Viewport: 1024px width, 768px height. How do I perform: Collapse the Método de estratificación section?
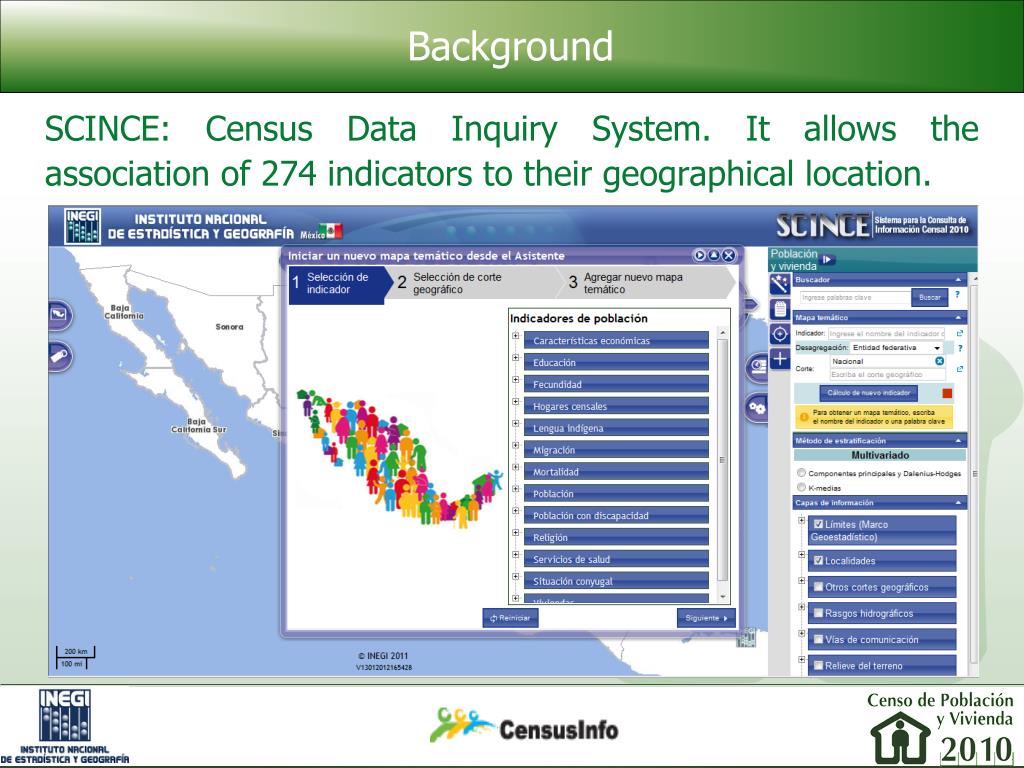958,441
